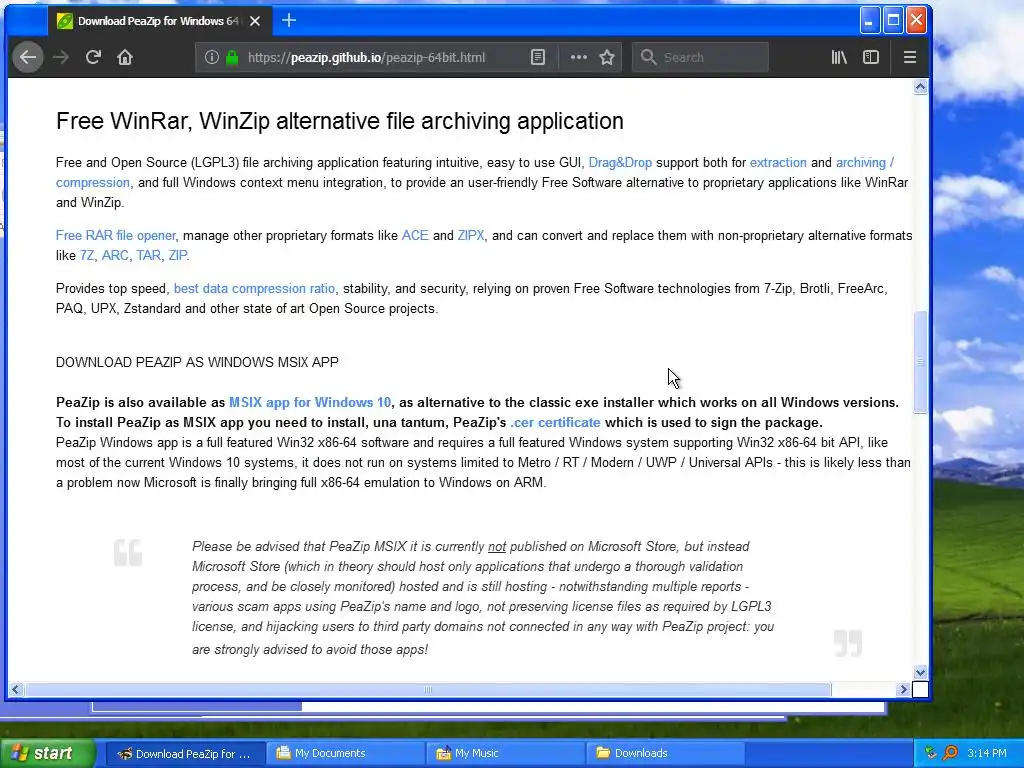This screenshot has width=1024, height=768.
Task: Open the extraction link
Action: point(778,163)
